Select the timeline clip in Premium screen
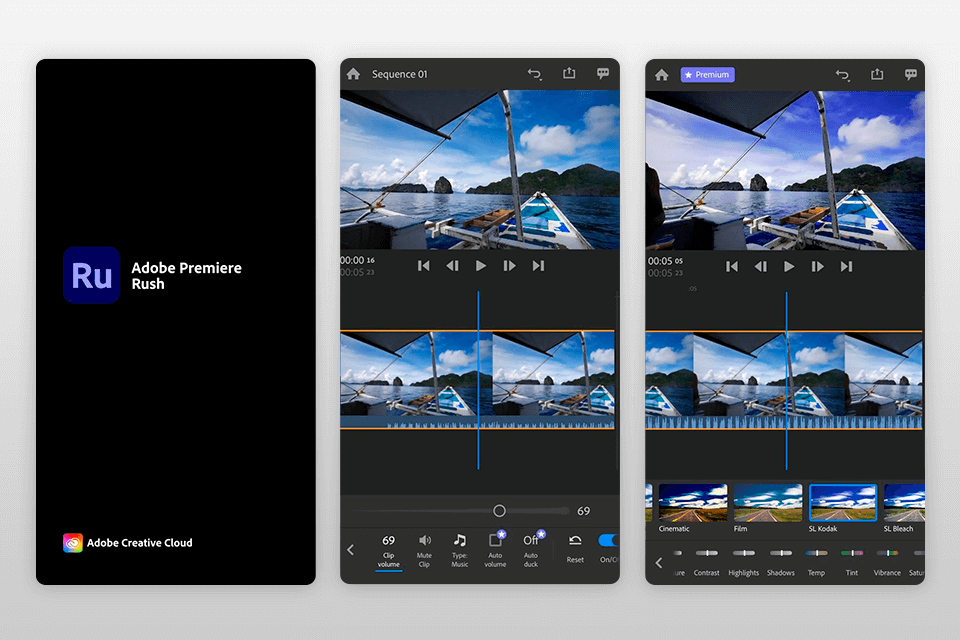960x640 pixels. (x=784, y=380)
